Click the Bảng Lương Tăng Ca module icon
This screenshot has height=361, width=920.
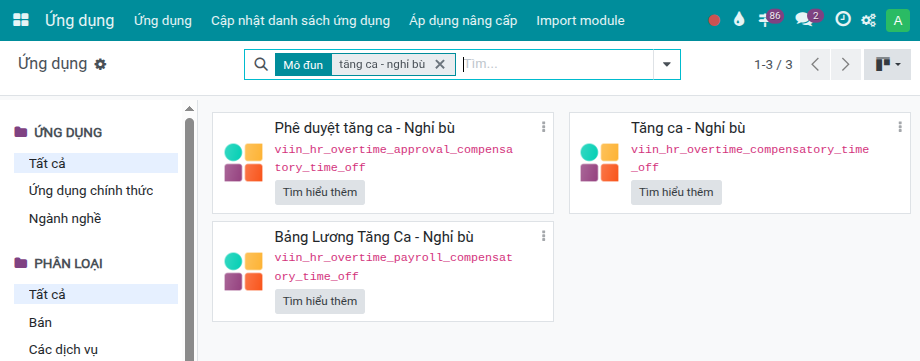[243, 271]
